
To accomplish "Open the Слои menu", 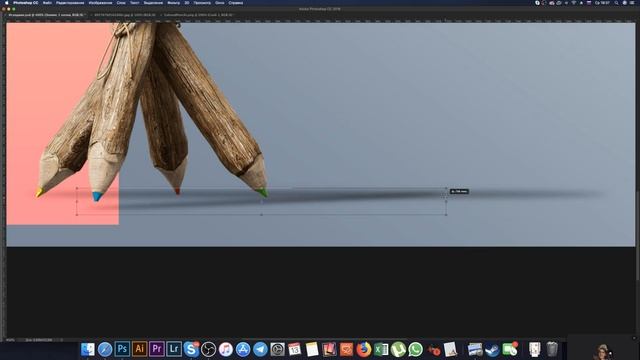I will click(x=121, y=3).
